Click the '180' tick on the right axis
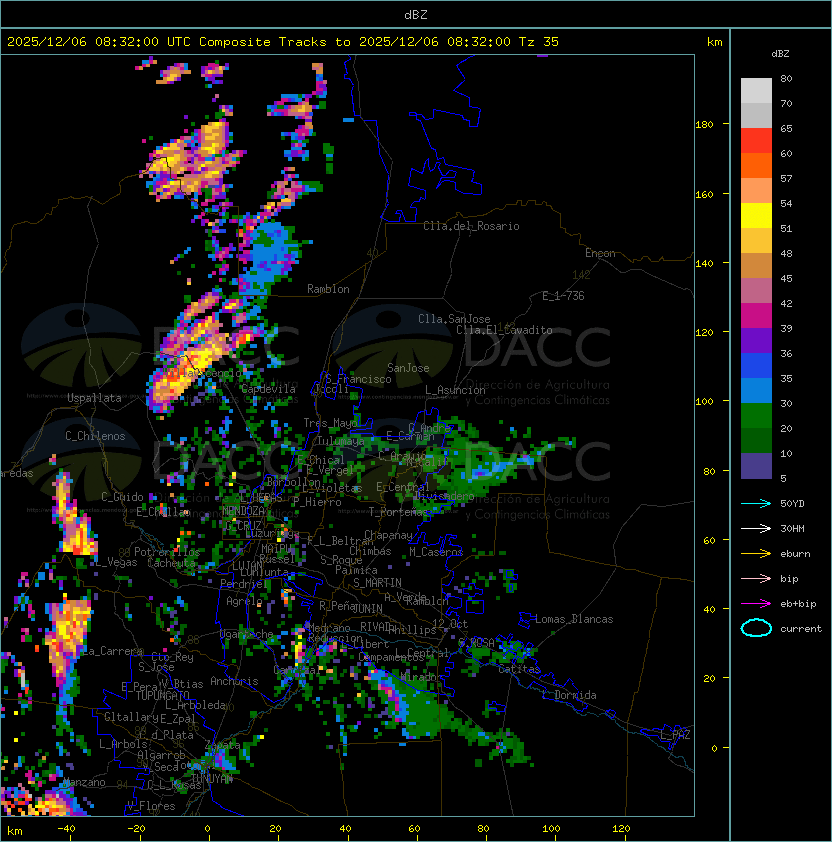The height and width of the screenshot is (842, 832). [x=704, y=125]
